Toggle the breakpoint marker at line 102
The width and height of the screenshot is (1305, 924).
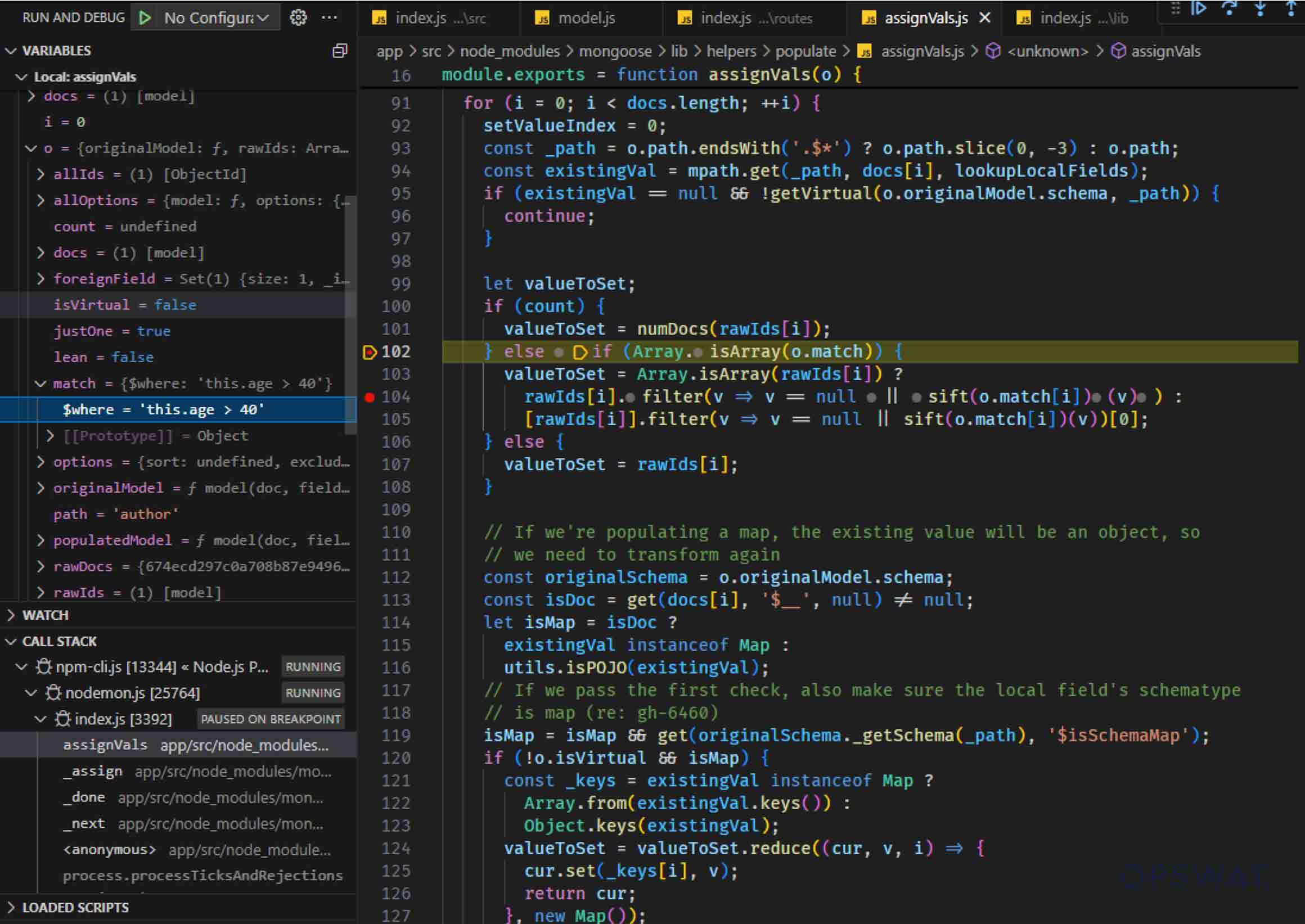pyautogui.click(x=370, y=352)
